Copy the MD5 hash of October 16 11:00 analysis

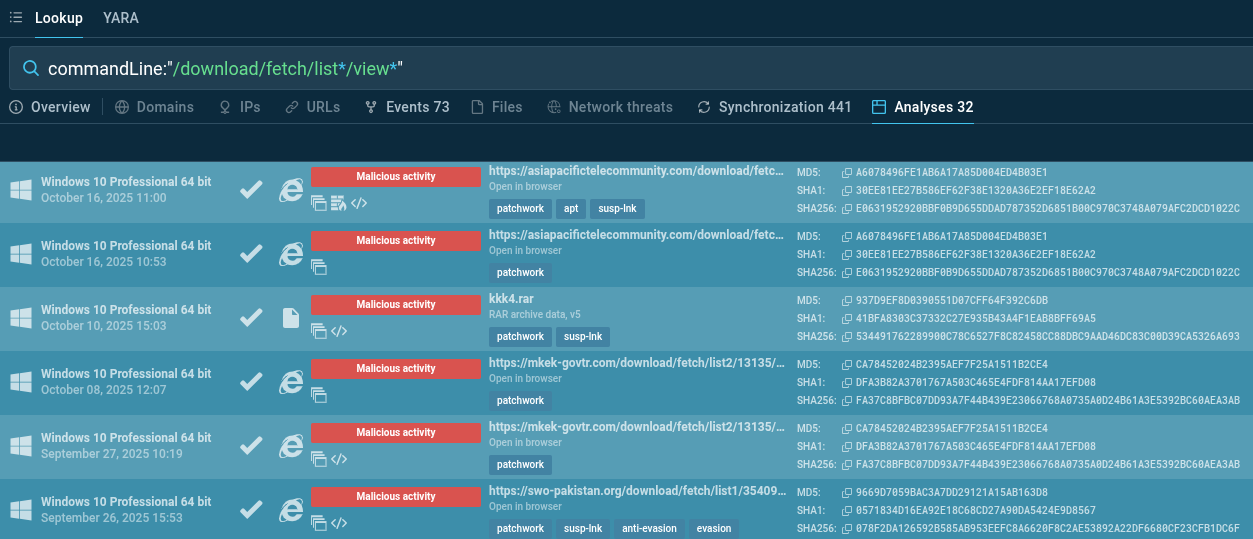(x=847, y=172)
